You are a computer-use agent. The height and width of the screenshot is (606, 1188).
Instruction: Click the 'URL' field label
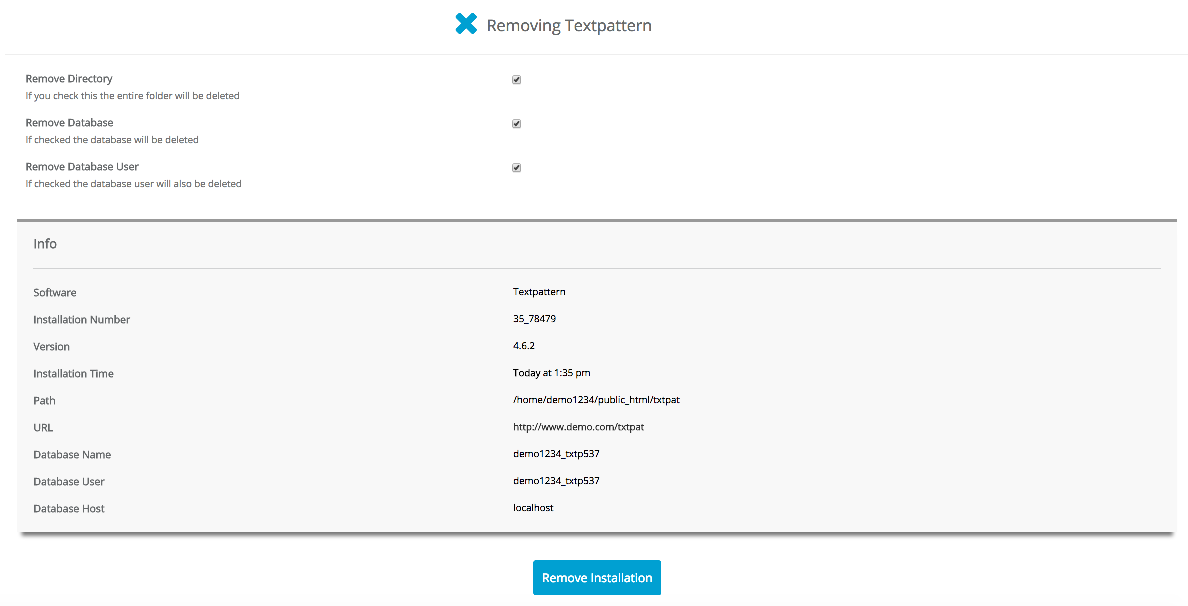[43, 428]
